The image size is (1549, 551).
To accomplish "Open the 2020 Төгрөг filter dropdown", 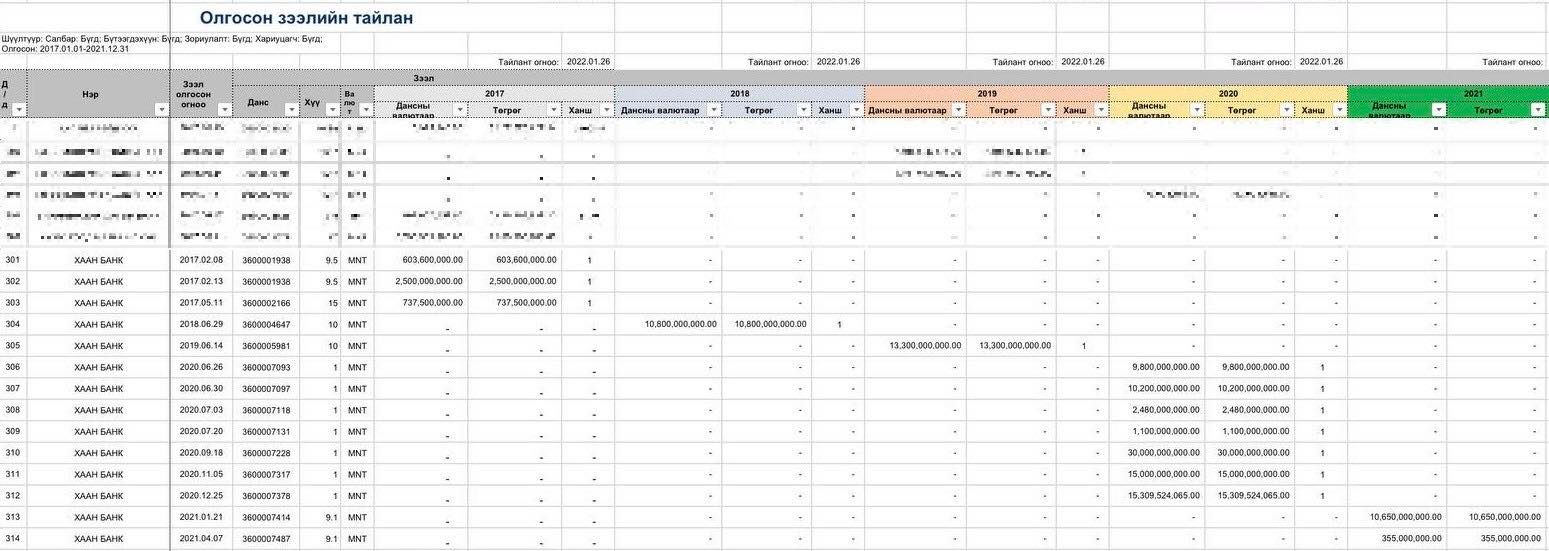I will pyautogui.click(x=1284, y=109).
